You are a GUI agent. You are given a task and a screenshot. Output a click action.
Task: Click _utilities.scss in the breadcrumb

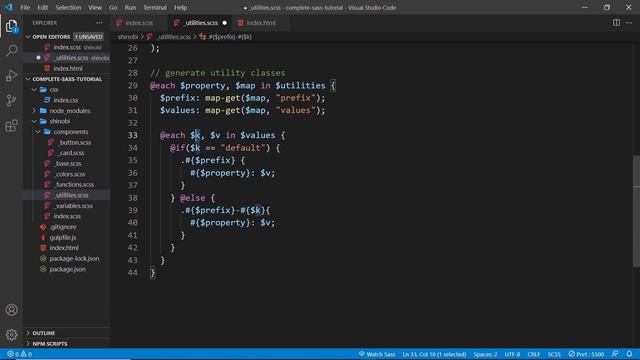[174, 37]
